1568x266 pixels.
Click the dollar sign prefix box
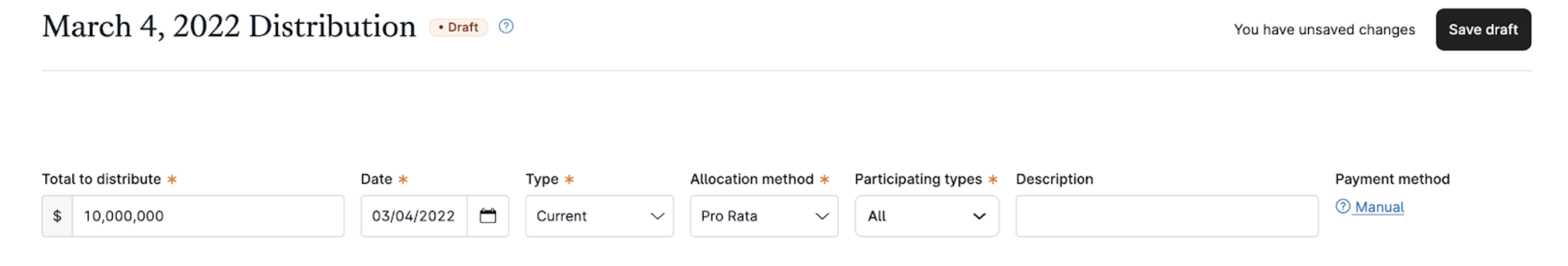[58, 216]
